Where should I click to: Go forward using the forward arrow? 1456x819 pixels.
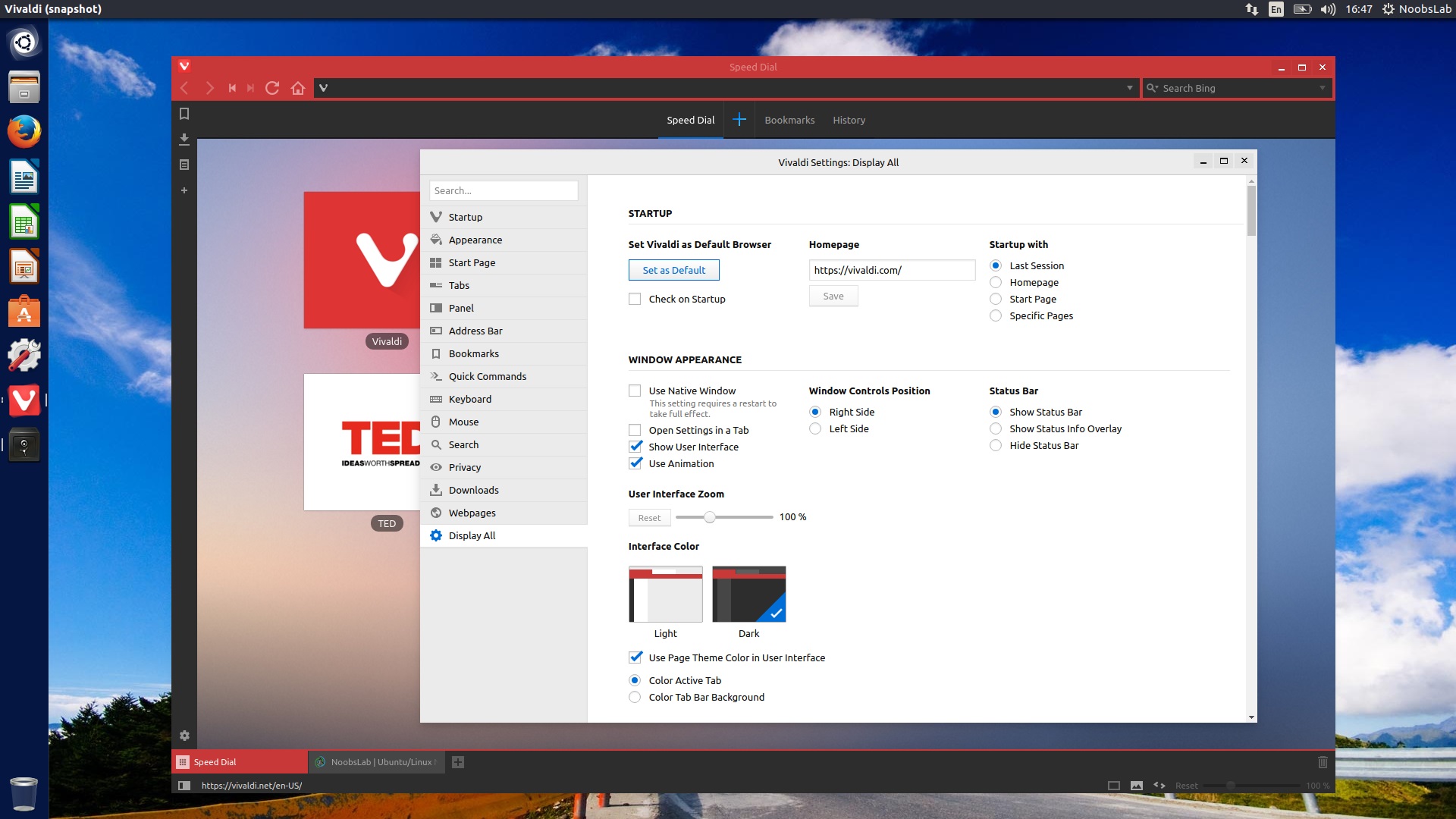(209, 88)
